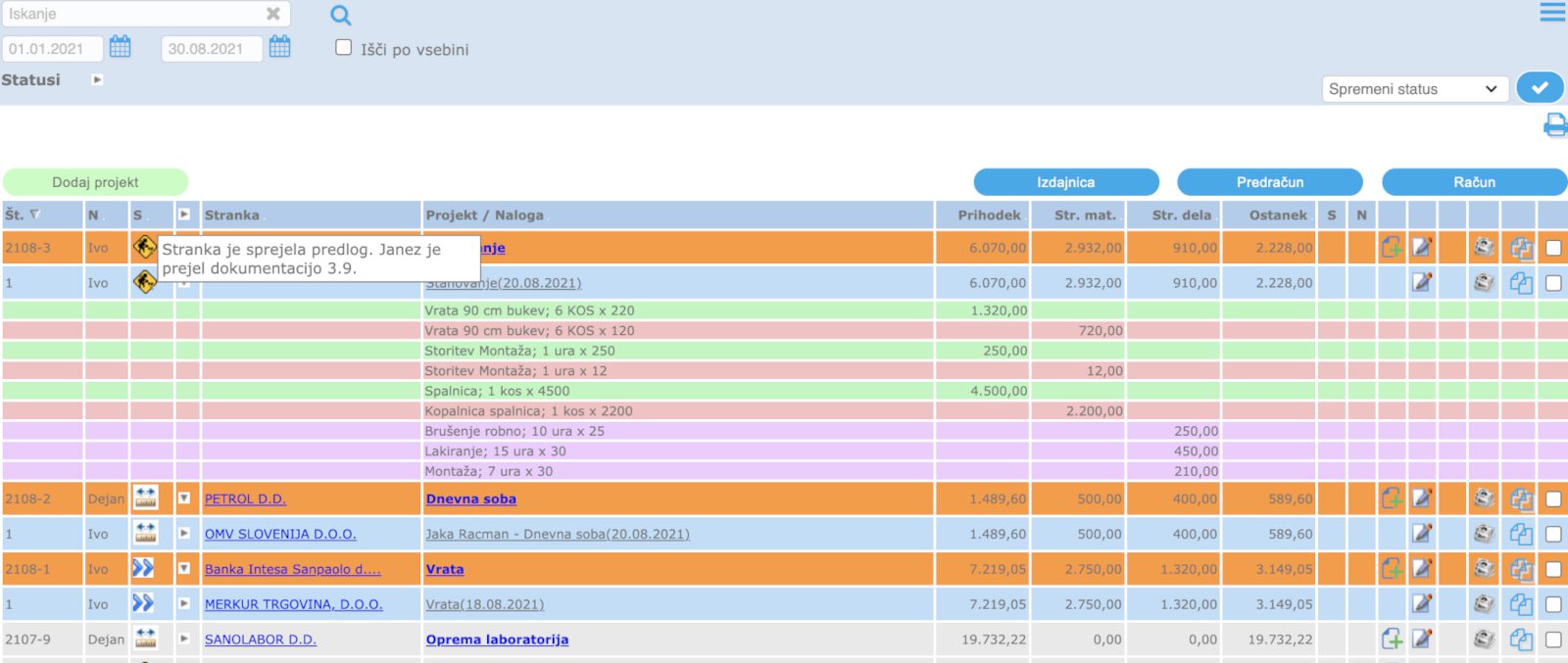Click edit pencil icon for PETROL D.D. row
The width and height of the screenshot is (1568, 663).
pyautogui.click(x=1422, y=498)
